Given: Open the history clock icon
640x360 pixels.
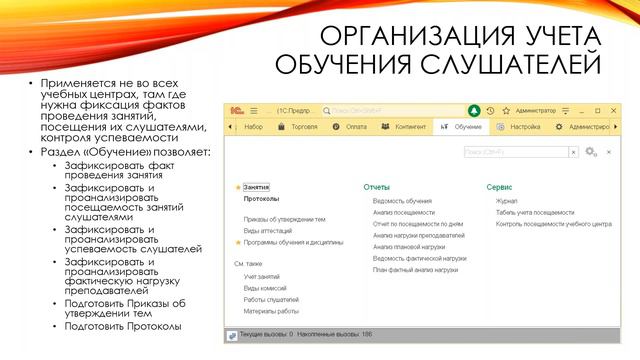Looking at the screenshot, I should coord(490,111).
